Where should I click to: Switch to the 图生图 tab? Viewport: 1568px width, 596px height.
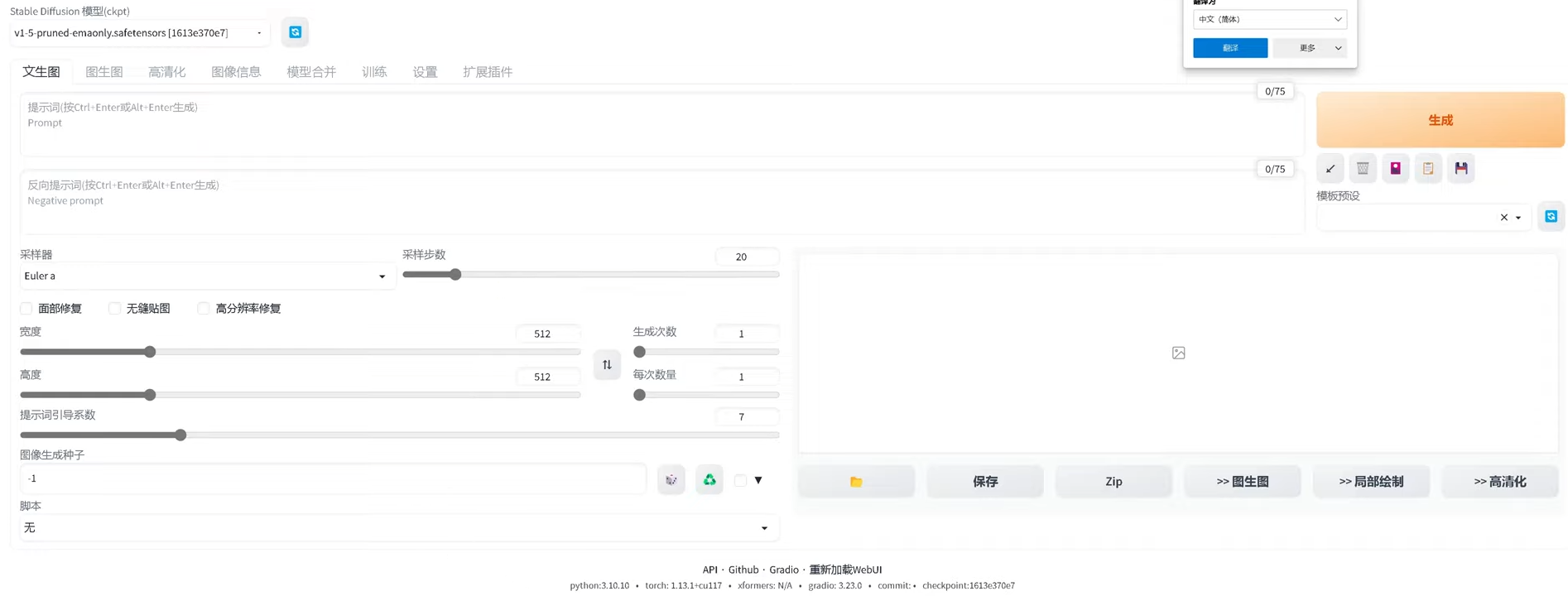(104, 72)
